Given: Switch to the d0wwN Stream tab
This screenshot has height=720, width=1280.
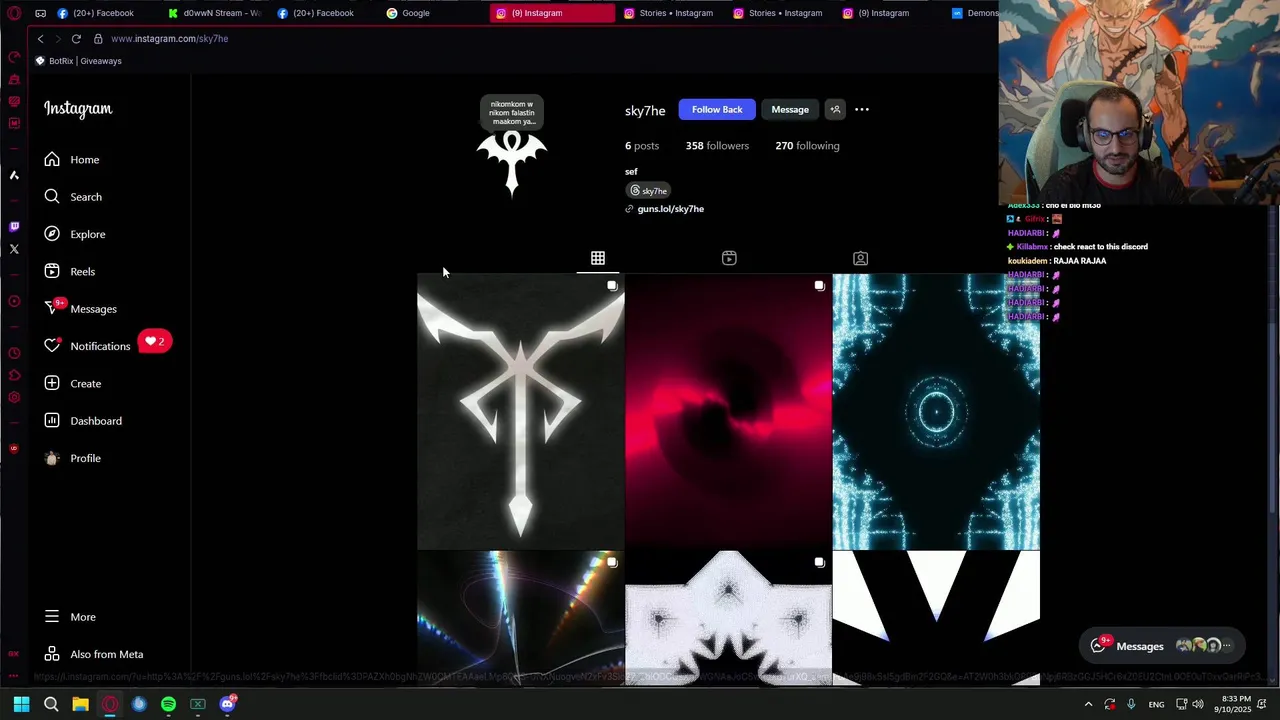Looking at the screenshot, I should [214, 13].
